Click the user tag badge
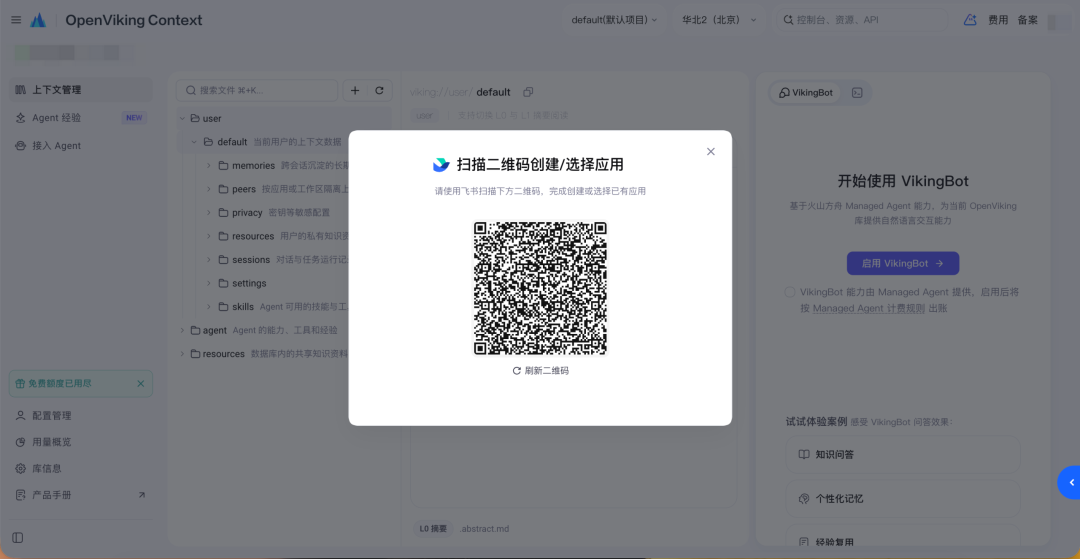 (423, 116)
